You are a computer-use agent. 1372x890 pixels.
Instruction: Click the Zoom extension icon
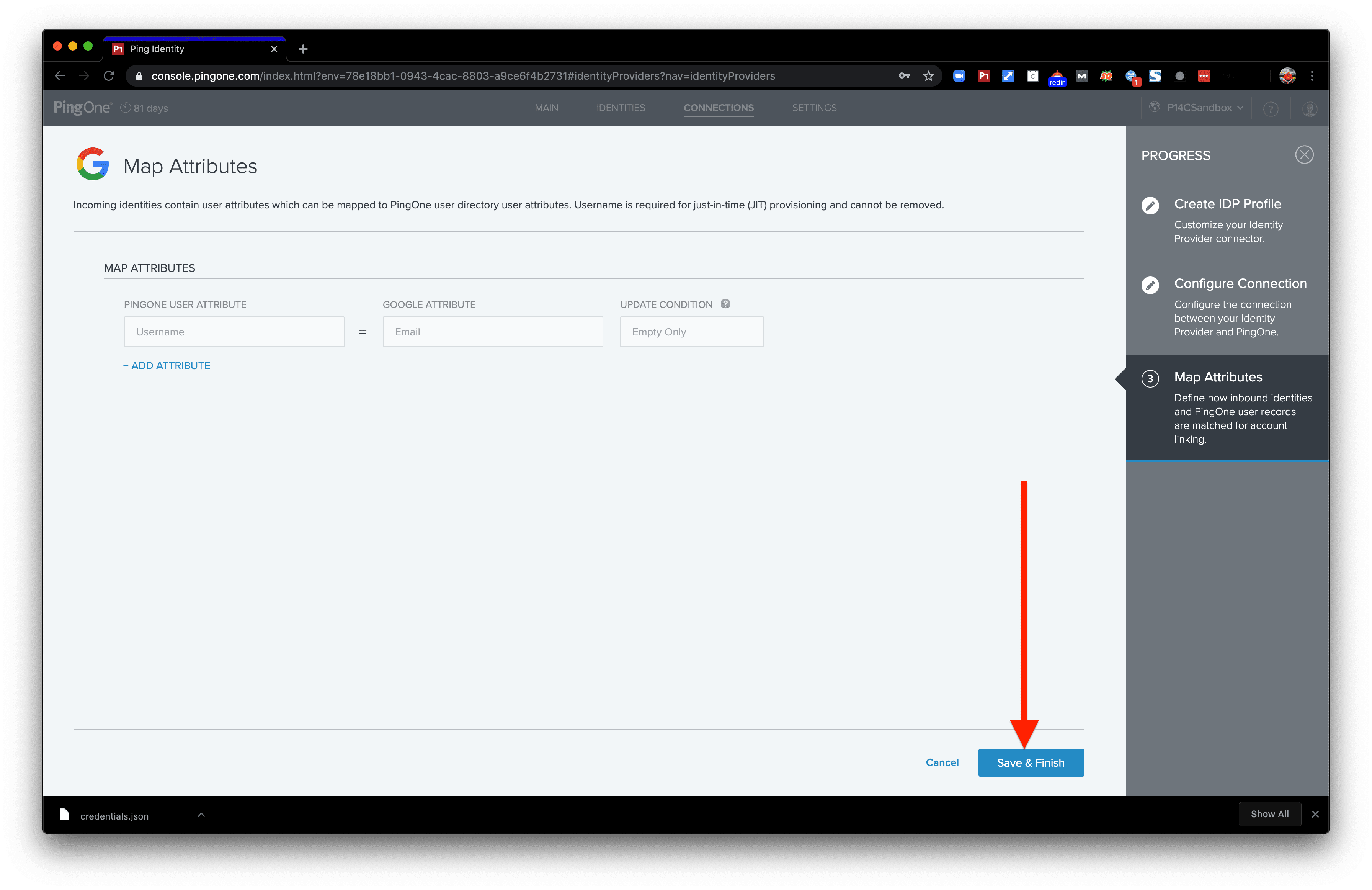tap(959, 76)
